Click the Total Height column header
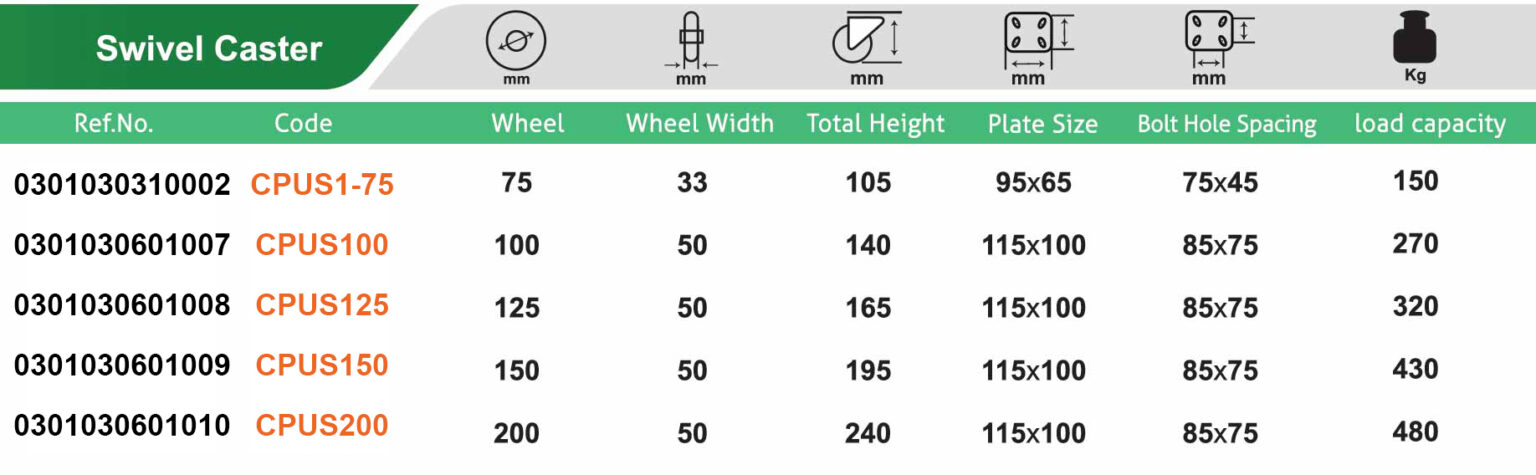This screenshot has height=475, width=1536. click(876, 123)
